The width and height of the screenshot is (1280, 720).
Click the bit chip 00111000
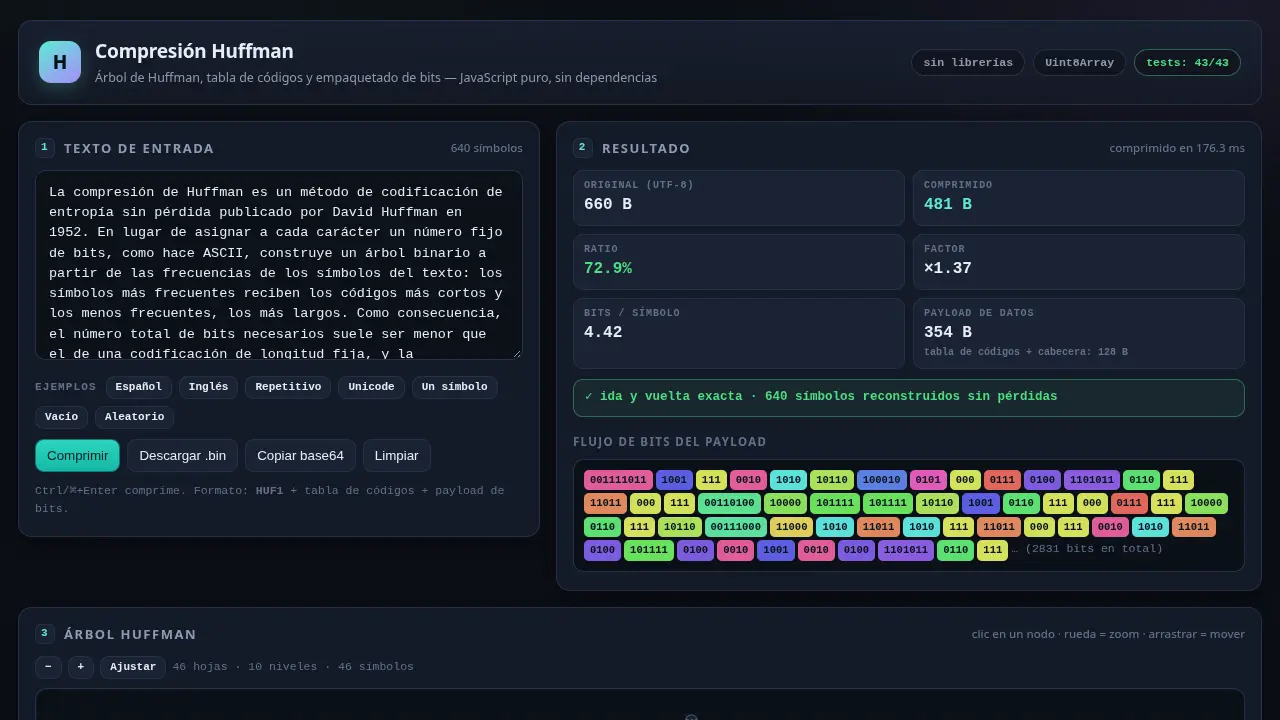[735, 527]
